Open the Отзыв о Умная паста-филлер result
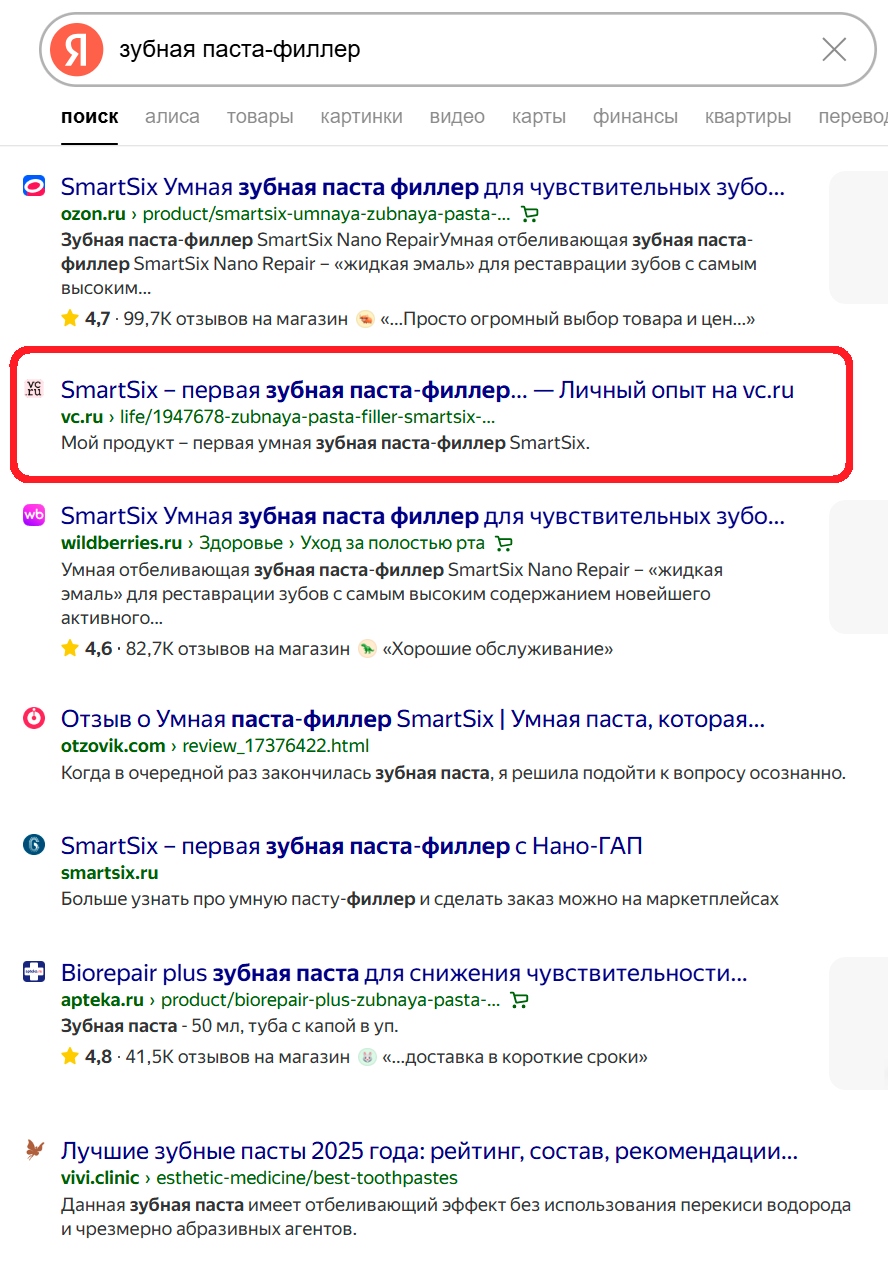The height and width of the screenshot is (1278, 888). click(x=413, y=719)
